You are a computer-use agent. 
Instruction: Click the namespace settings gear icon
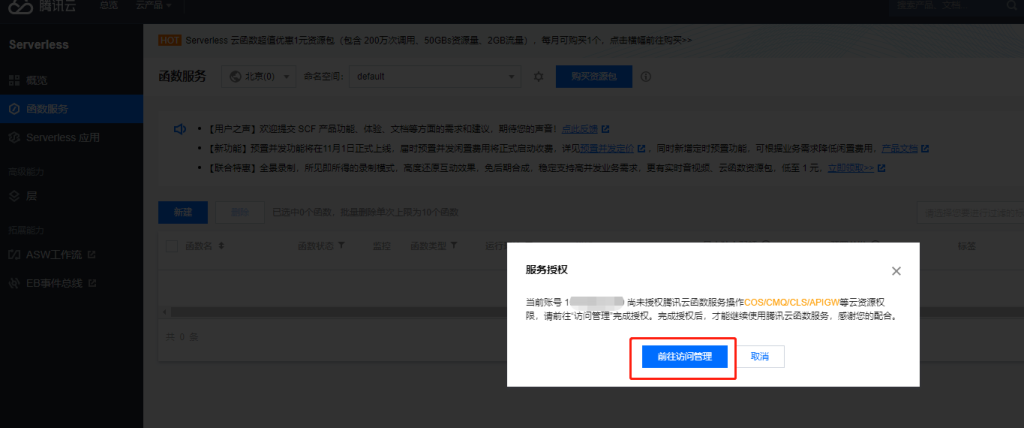[x=539, y=76]
